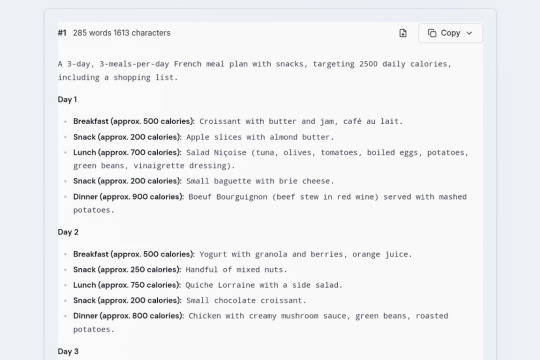The height and width of the screenshot is (360, 540).
Task: Click the Small chocolate croissant snack
Action: pyautogui.click(x=189, y=300)
